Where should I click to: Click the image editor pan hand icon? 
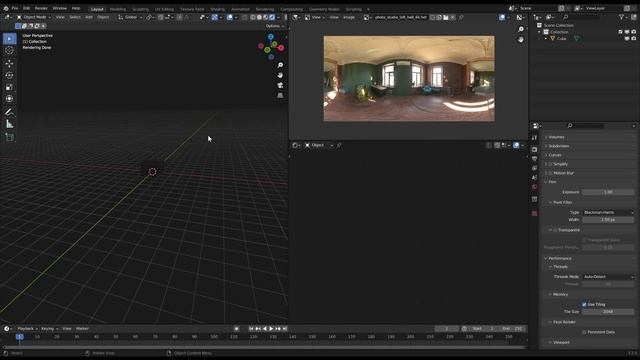pyautogui.click(x=520, y=40)
